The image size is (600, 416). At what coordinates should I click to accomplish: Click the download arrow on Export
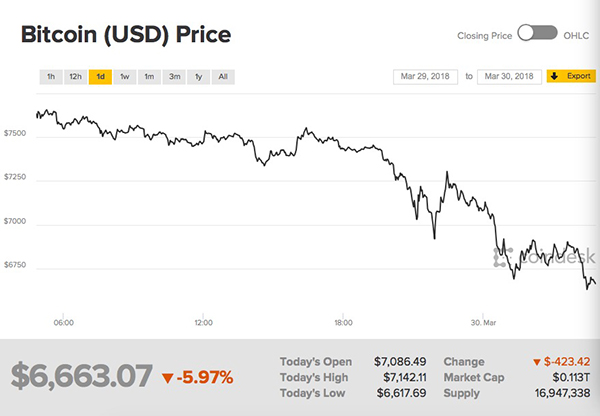click(554, 76)
